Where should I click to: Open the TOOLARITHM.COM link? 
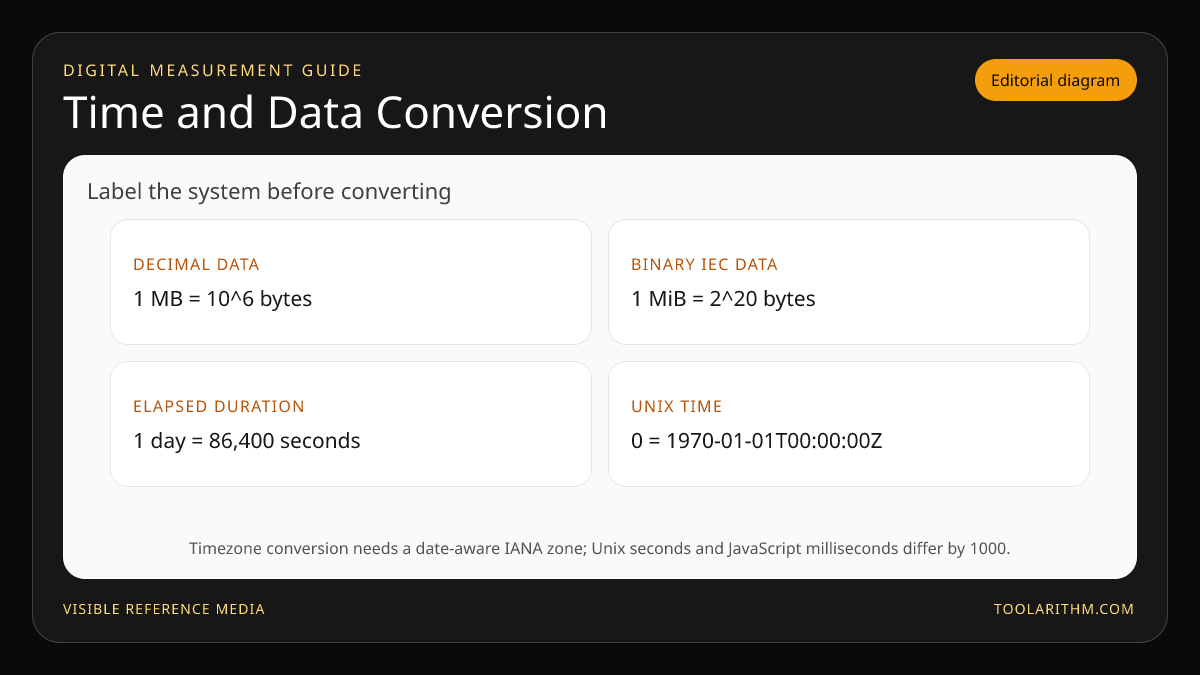1064,609
